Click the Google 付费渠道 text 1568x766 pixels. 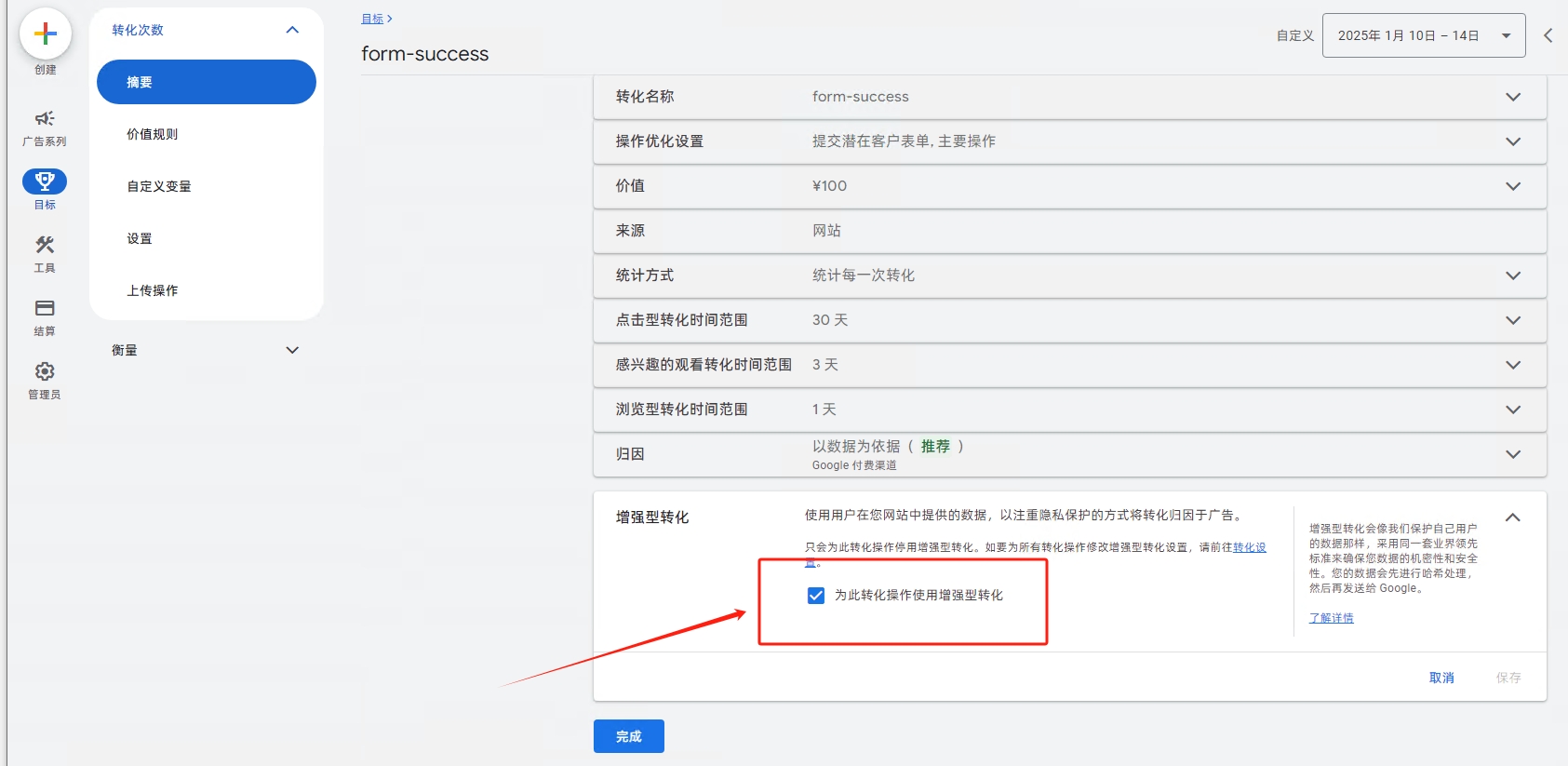(x=854, y=465)
